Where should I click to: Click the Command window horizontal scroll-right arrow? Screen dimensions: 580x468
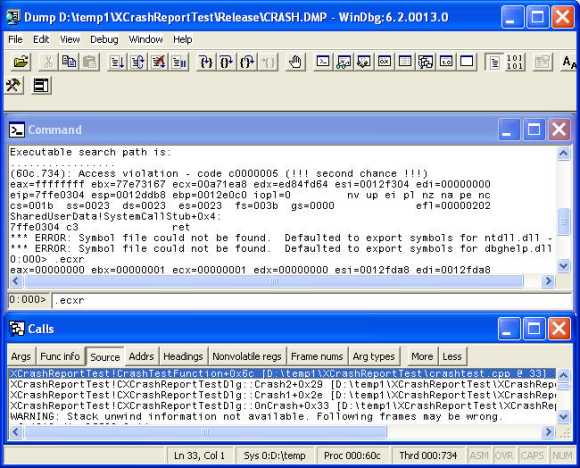(548, 281)
